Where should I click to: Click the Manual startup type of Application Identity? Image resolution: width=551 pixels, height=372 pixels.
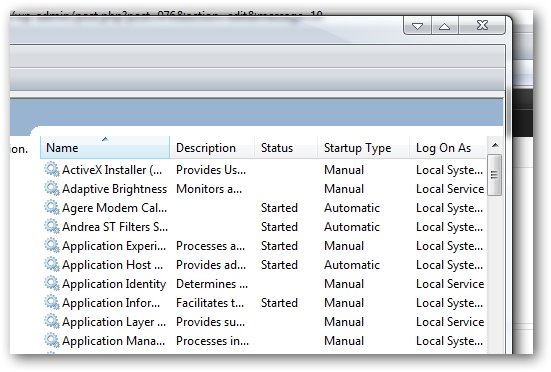[x=344, y=284]
